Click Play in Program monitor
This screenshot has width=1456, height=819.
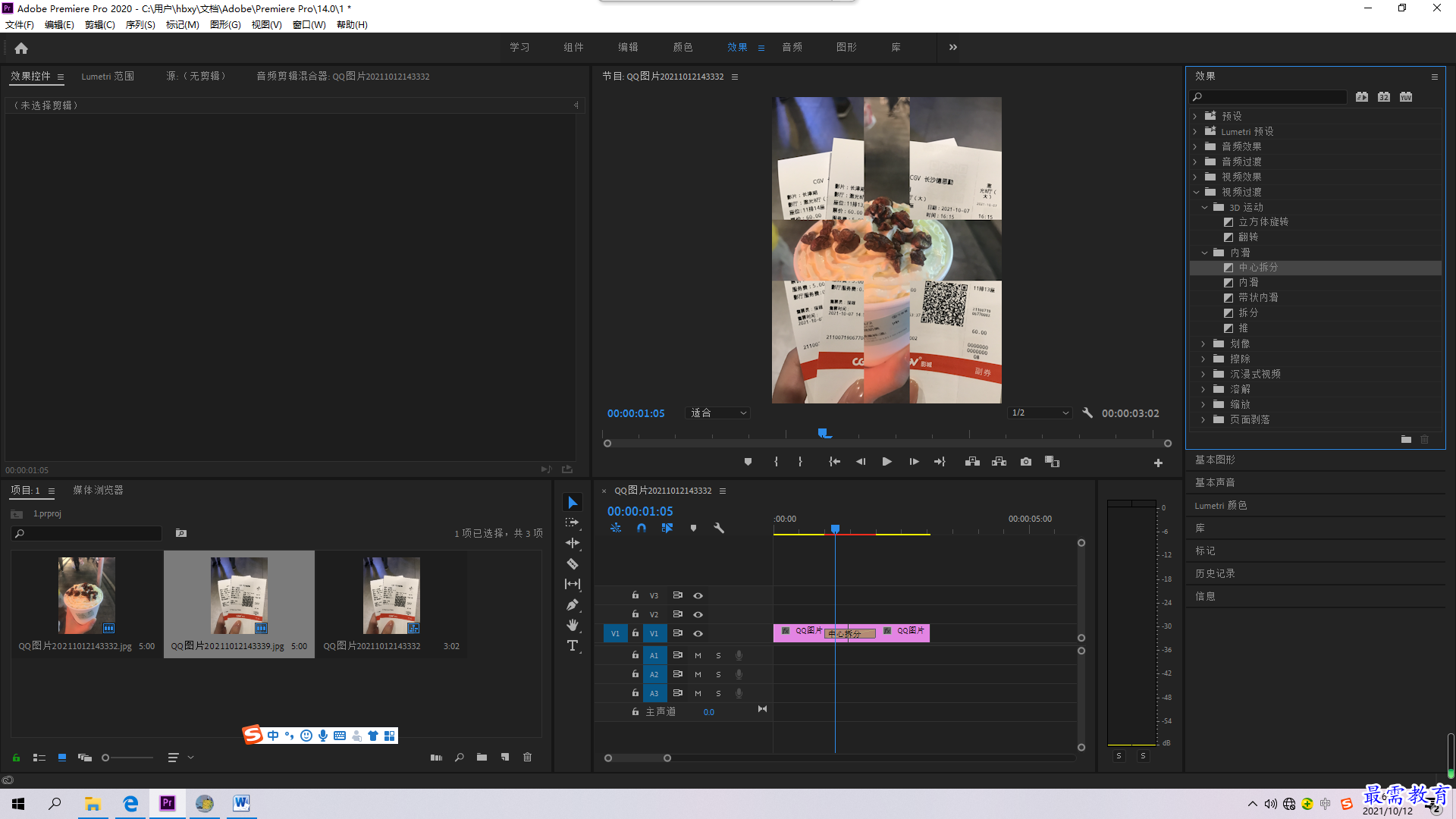tap(886, 462)
